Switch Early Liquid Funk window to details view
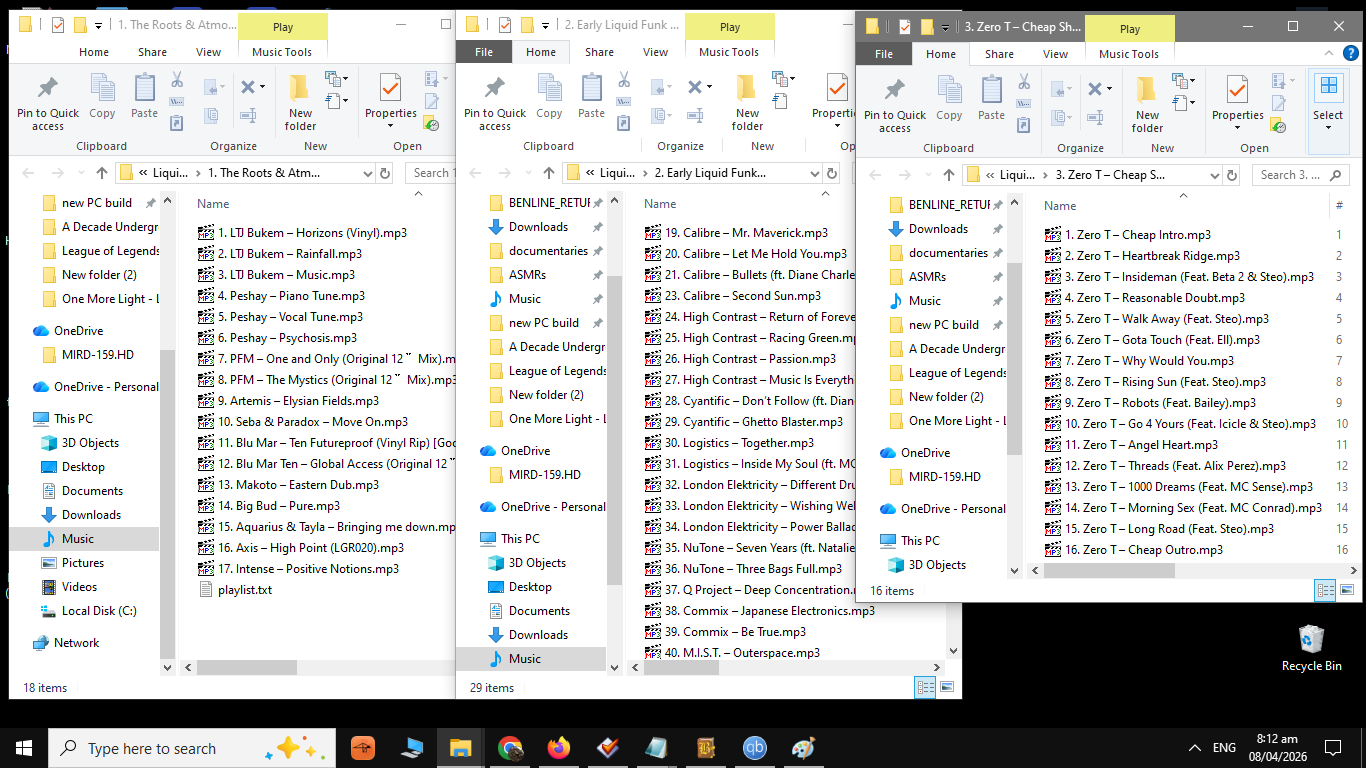This screenshot has height=768, width=1366. (925, 687)
